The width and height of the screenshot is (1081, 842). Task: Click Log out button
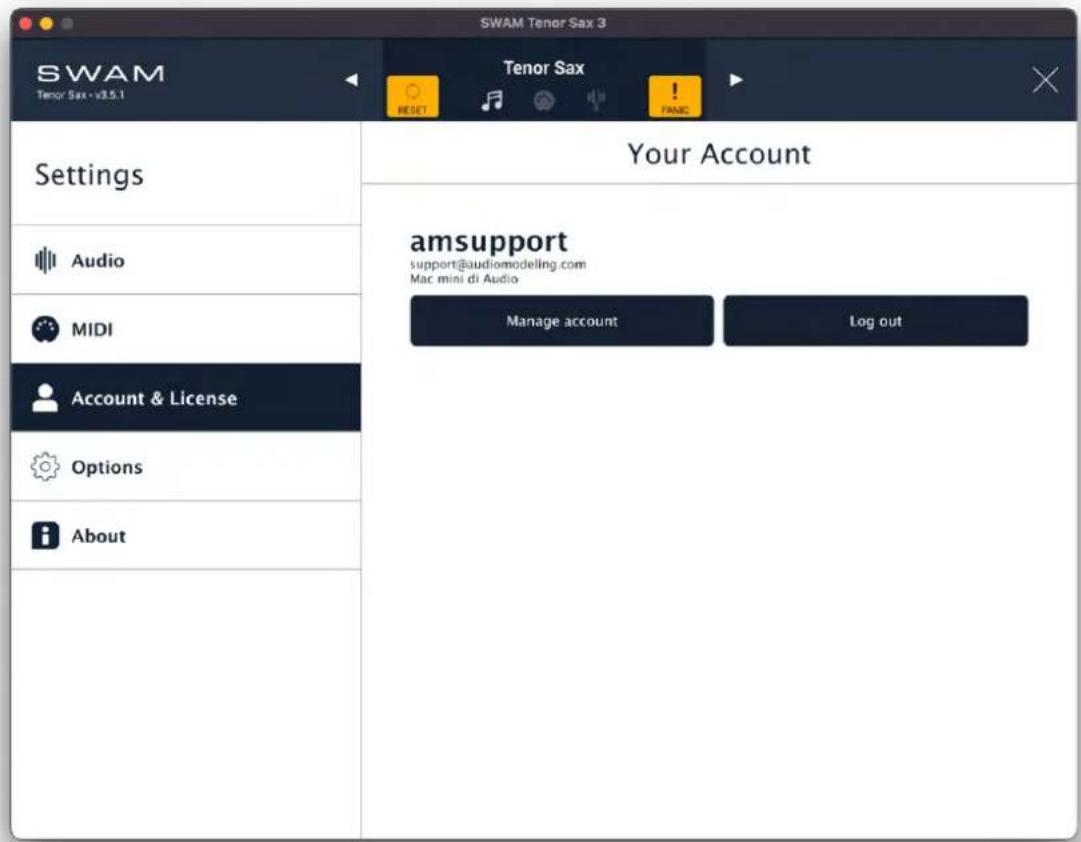pos(876,321)
